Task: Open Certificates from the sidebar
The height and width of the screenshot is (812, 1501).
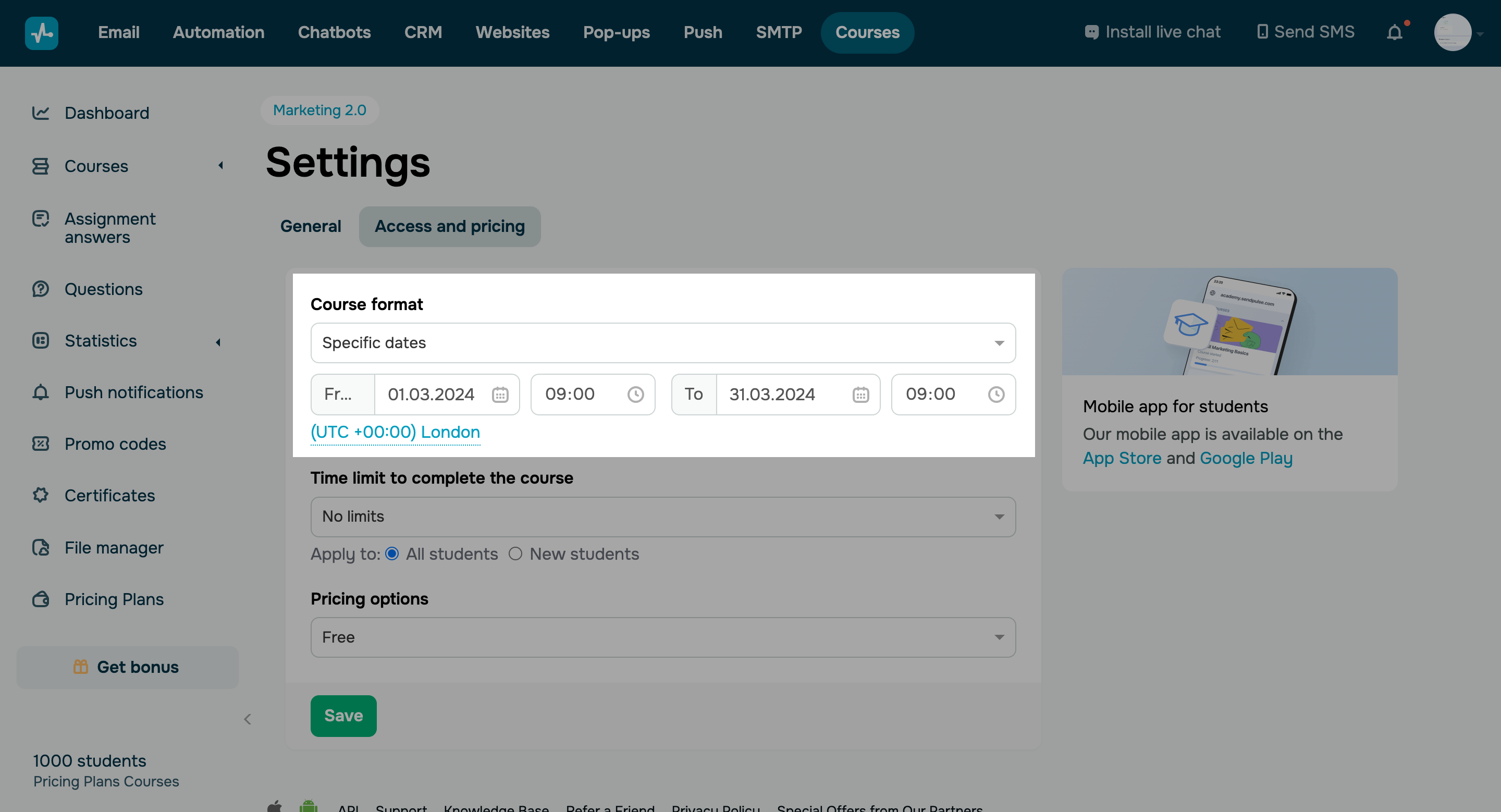Action: coord(109,495)
